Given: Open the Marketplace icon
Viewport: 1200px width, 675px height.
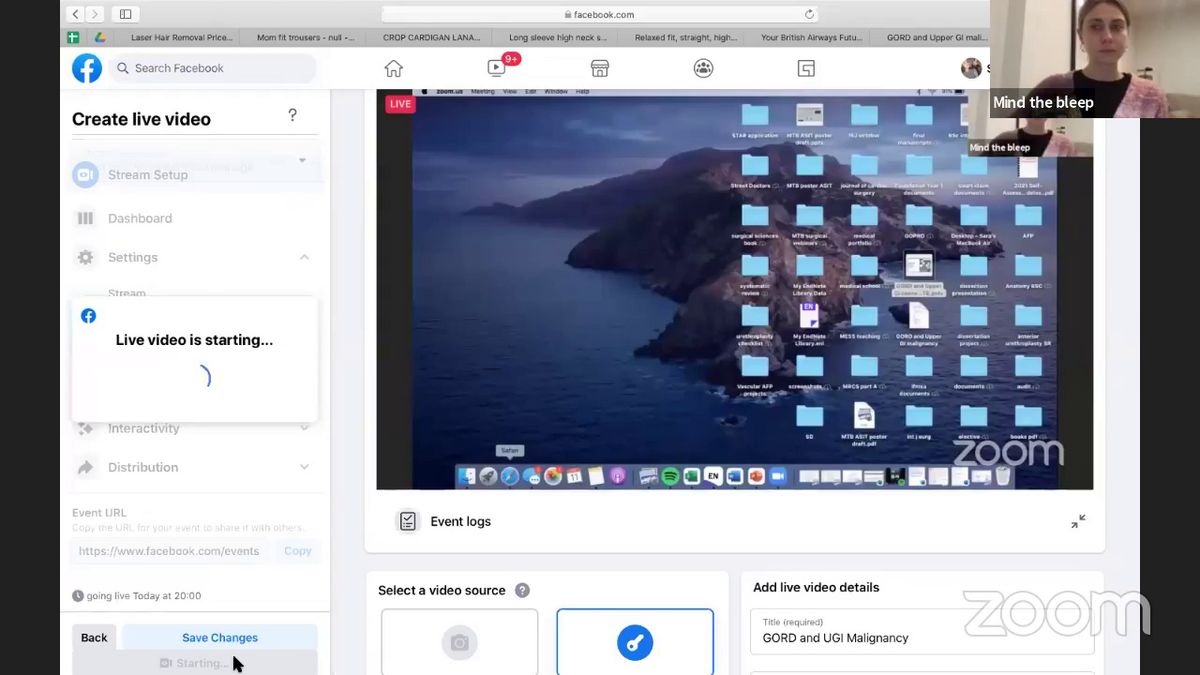Looking at the screenshot, I should [600, 68].
